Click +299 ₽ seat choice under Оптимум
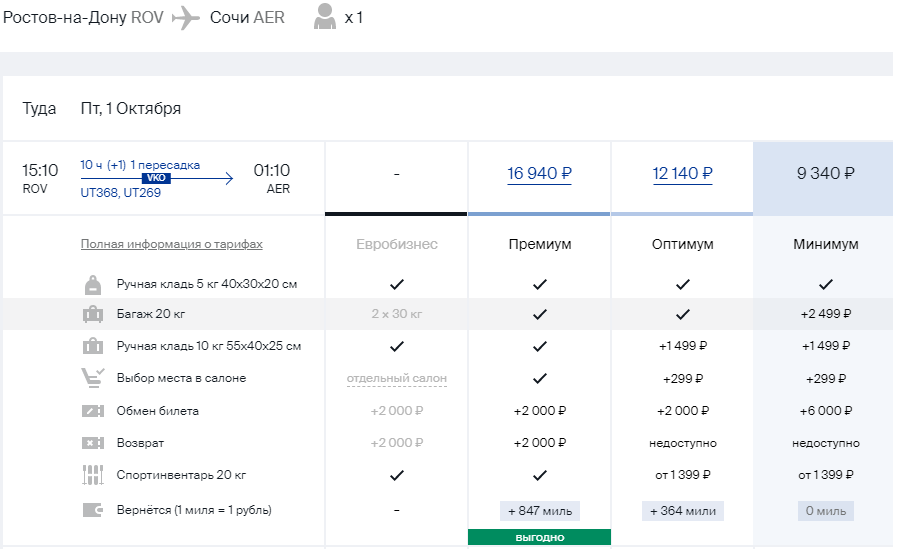This screenshot has width=899, height=550. point(682,379)
